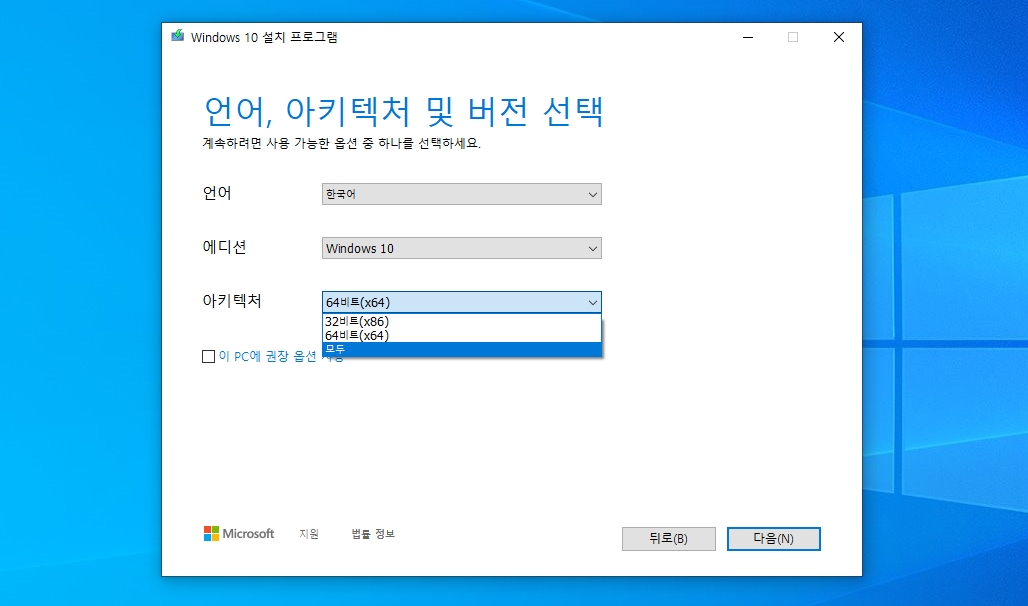Click the 아키텍처 field label

point(232,301)
